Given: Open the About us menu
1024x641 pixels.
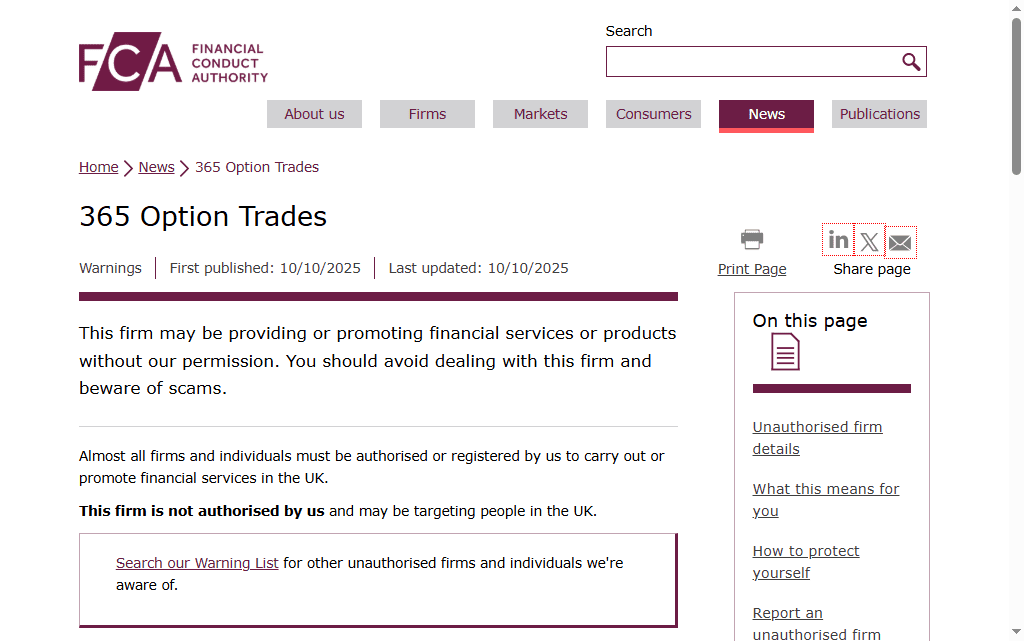Looking at the screenshot, I should tap(314, 114).
